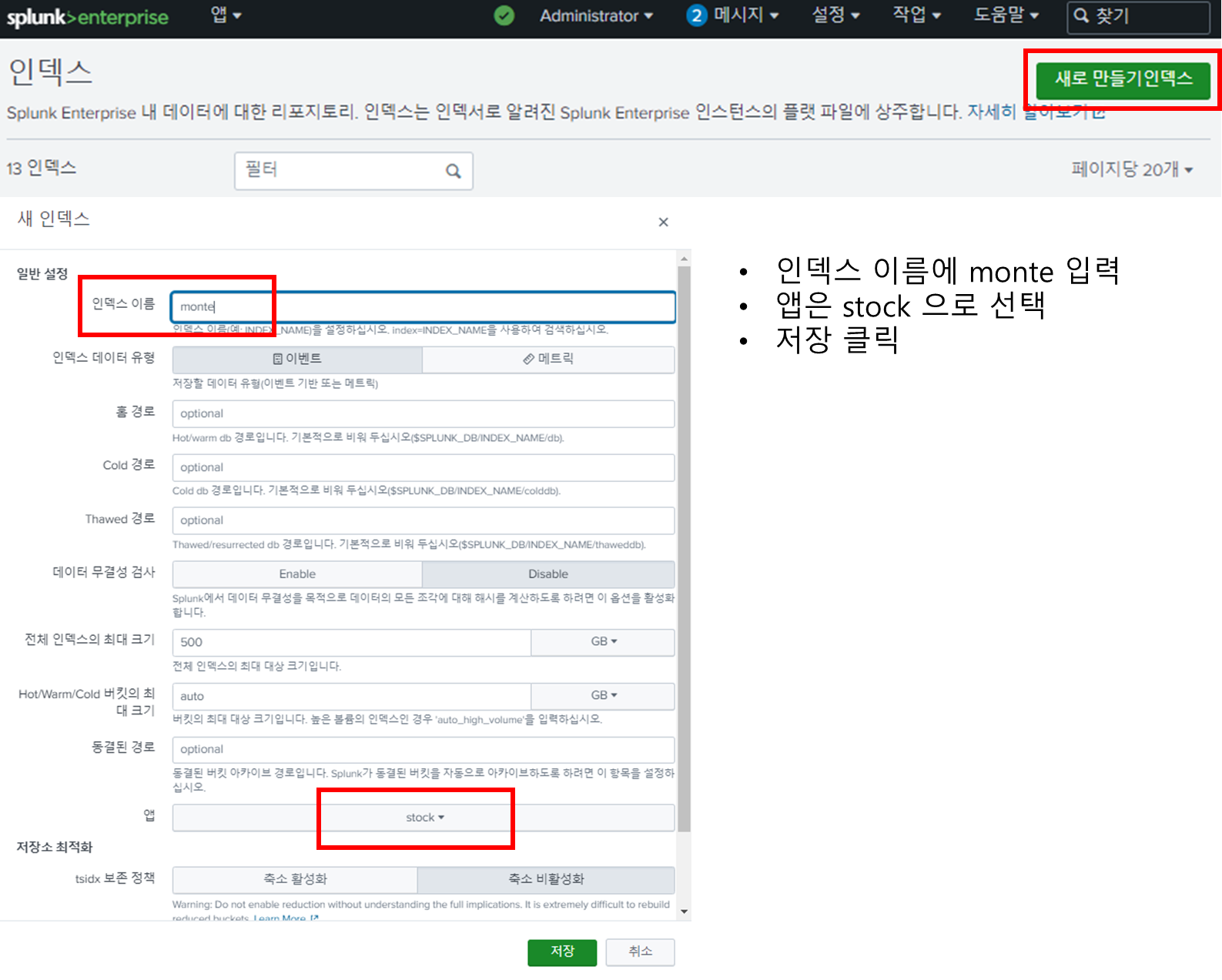Open the 메시지 menu
The image size is (1222, 980).
745,15
